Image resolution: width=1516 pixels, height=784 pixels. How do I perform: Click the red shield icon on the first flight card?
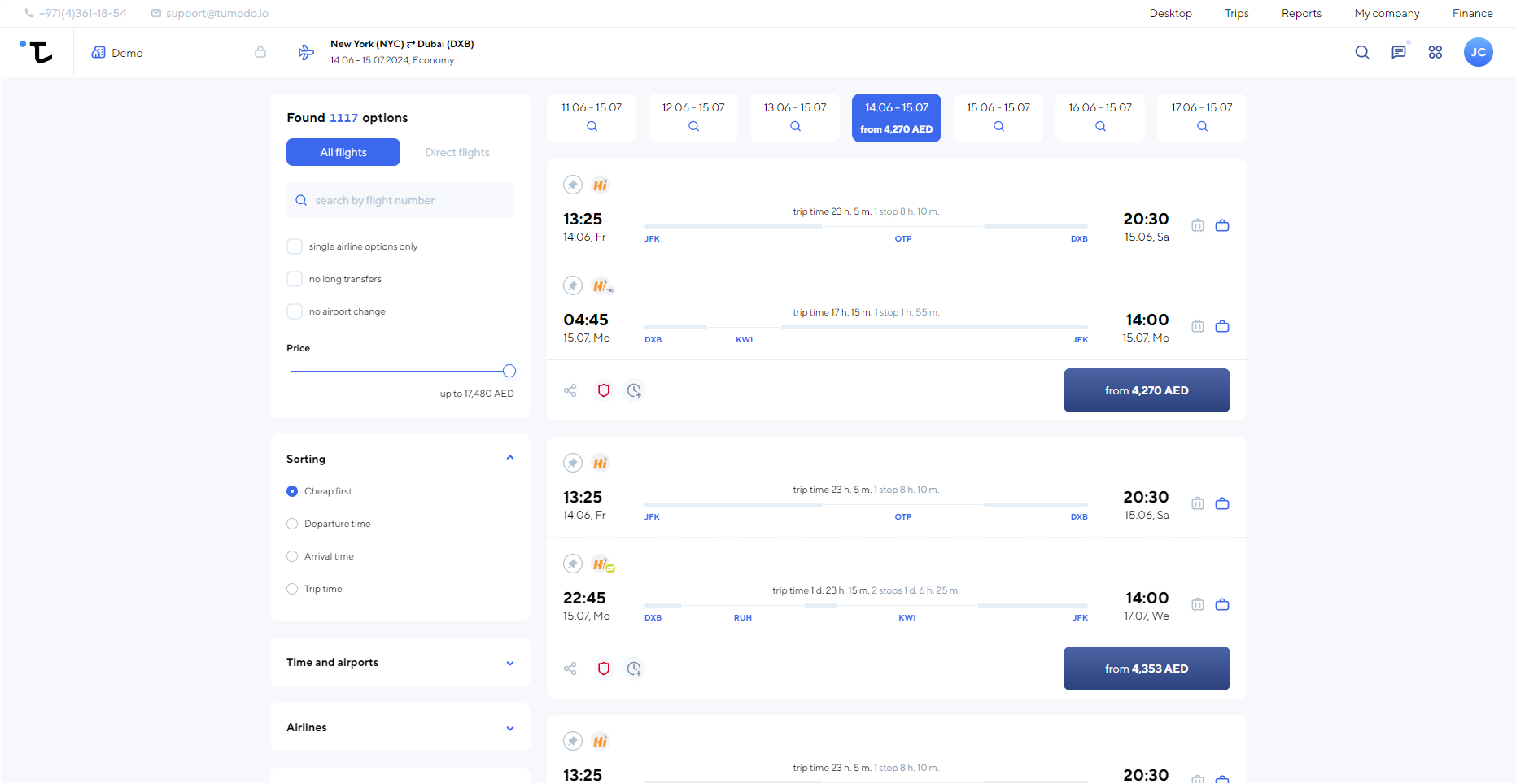tap(604, 390)
